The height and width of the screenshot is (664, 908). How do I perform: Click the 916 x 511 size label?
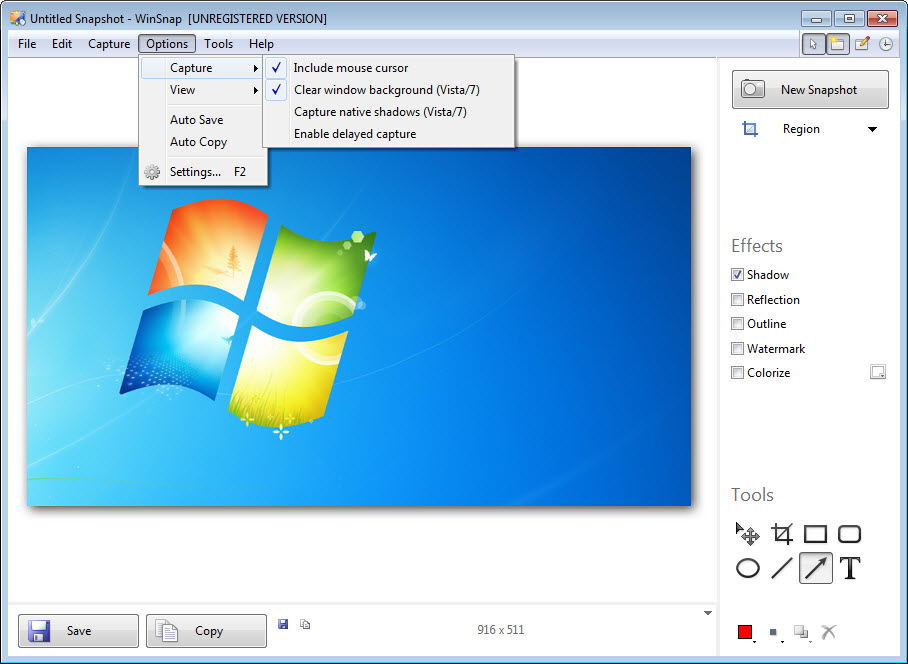pyautogui.click(x=500, y=630)
